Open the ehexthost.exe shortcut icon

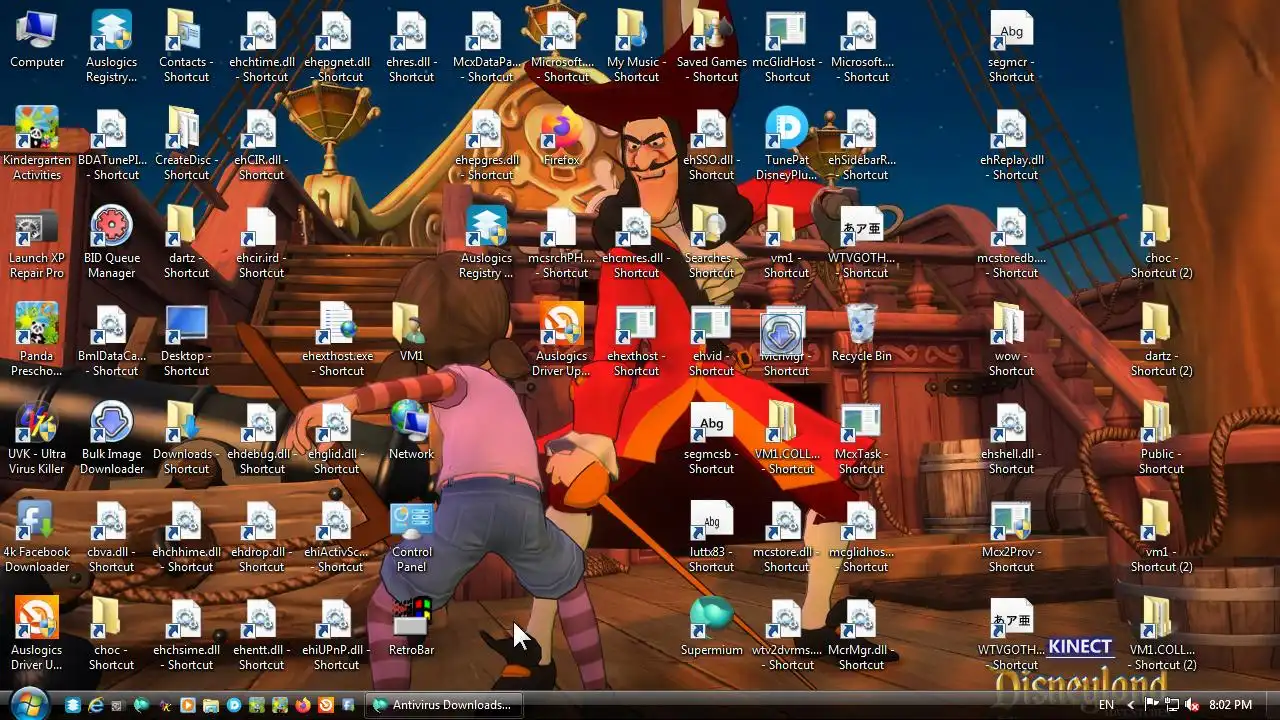[336, 341]
